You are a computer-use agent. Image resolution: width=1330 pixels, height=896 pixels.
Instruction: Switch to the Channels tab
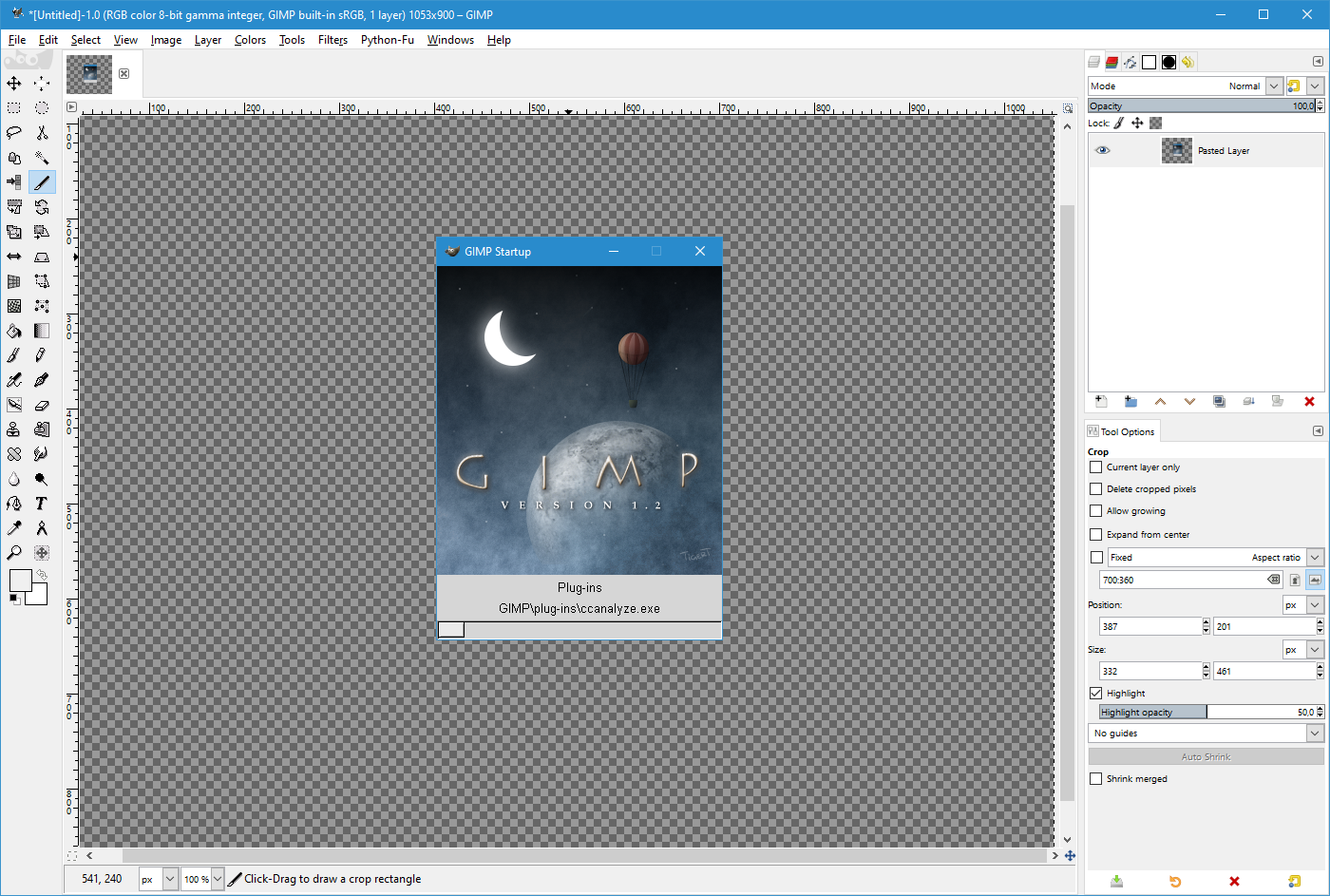click(x=1111, y=62)
